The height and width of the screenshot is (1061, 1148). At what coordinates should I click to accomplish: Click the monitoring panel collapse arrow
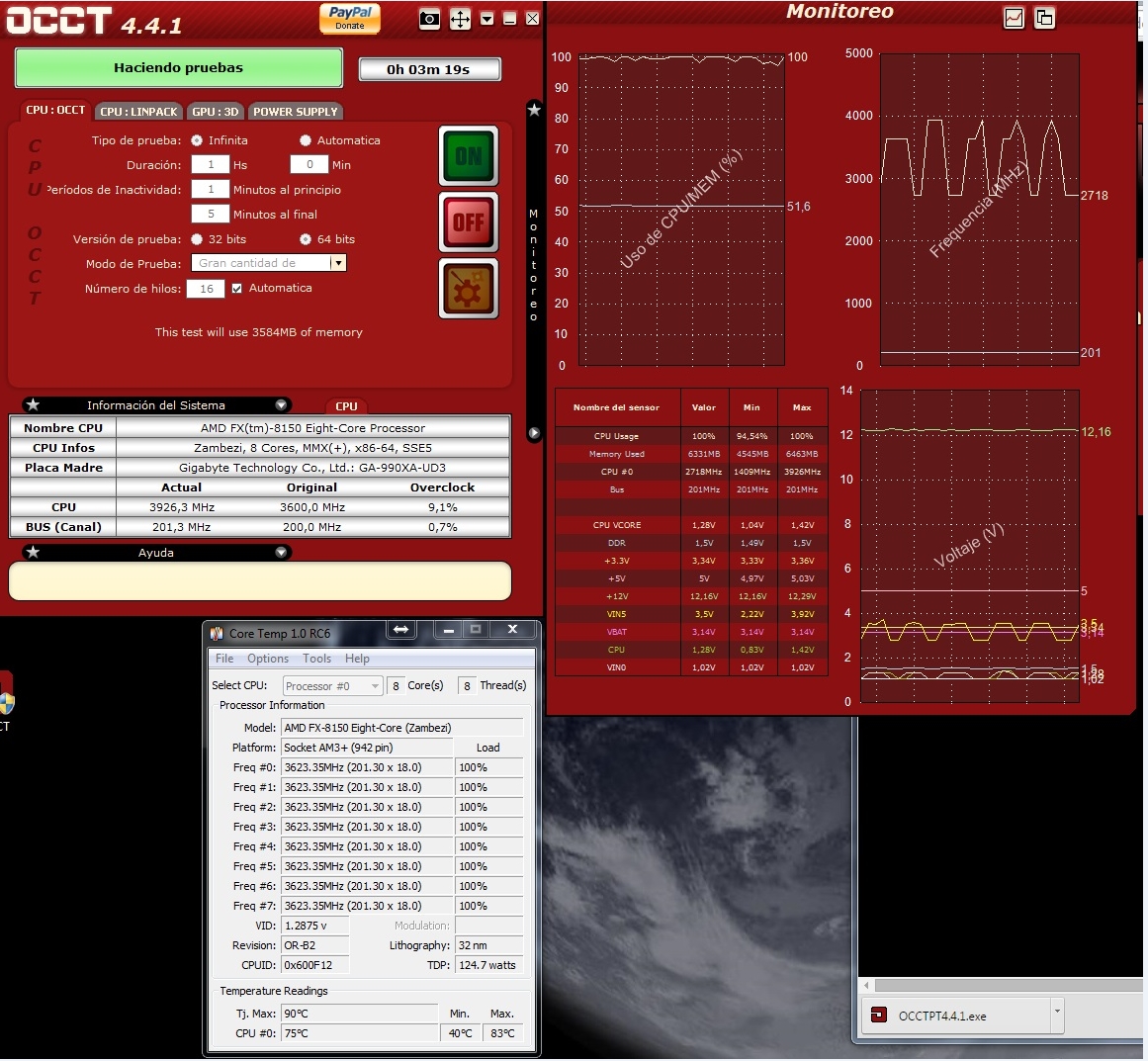(535, 433)
